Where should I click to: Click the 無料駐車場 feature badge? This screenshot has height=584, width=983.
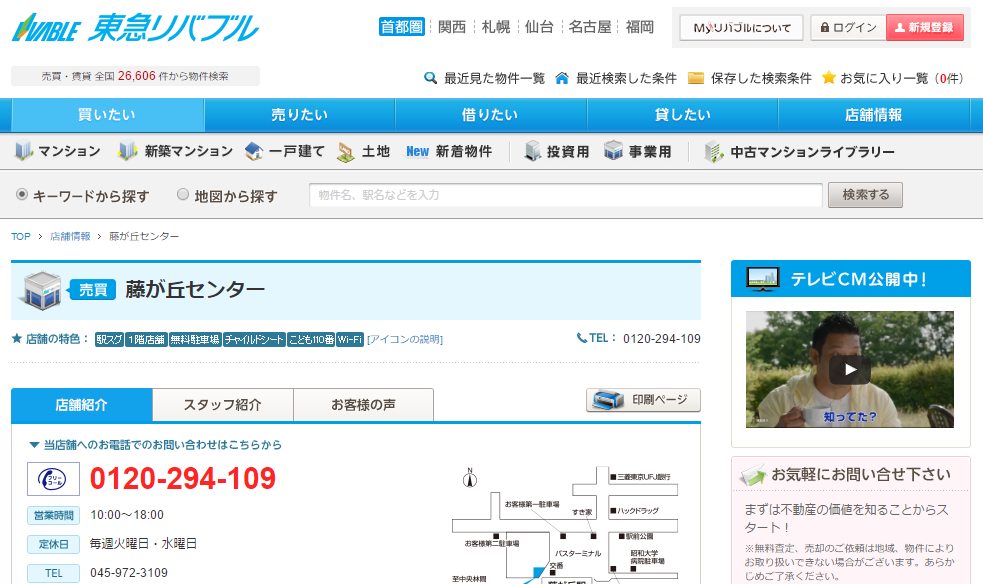195,340
